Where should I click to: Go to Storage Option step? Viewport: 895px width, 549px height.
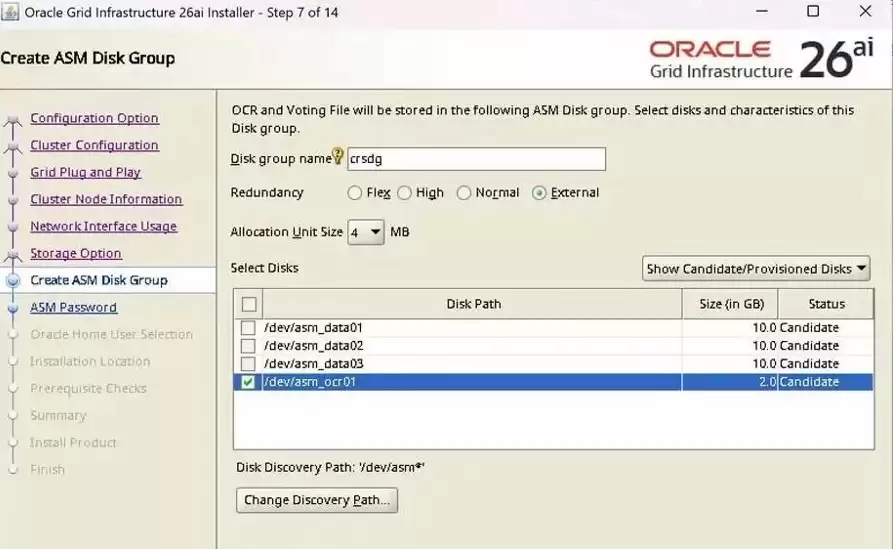[76, 253]
